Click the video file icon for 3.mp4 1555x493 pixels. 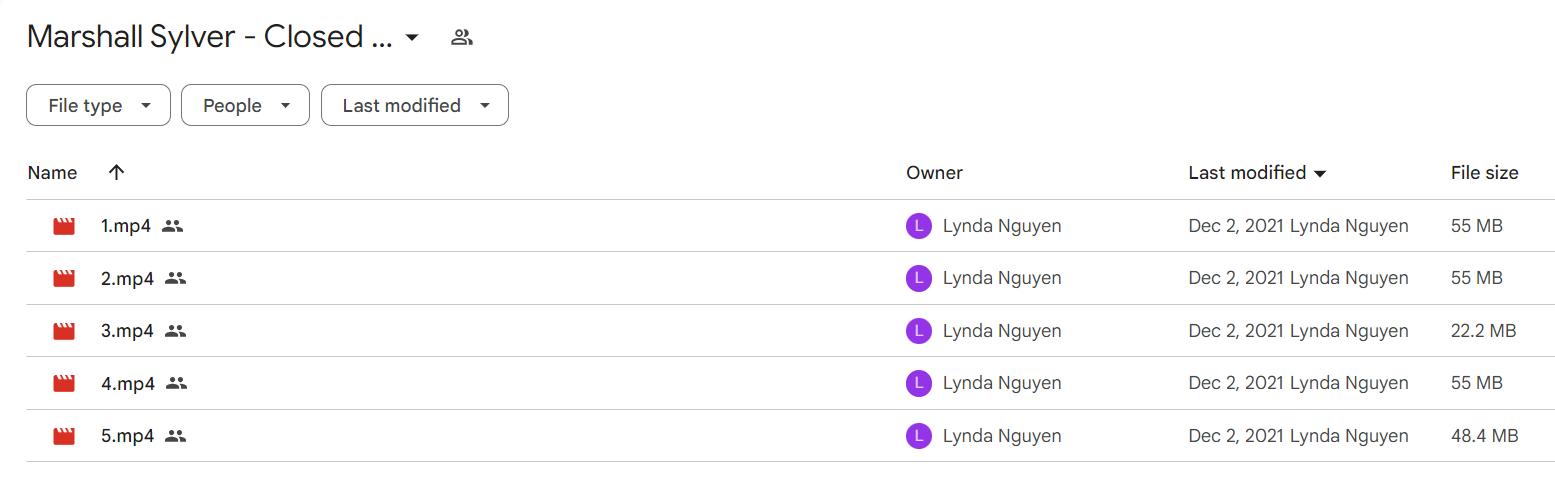tap(64, 331)
